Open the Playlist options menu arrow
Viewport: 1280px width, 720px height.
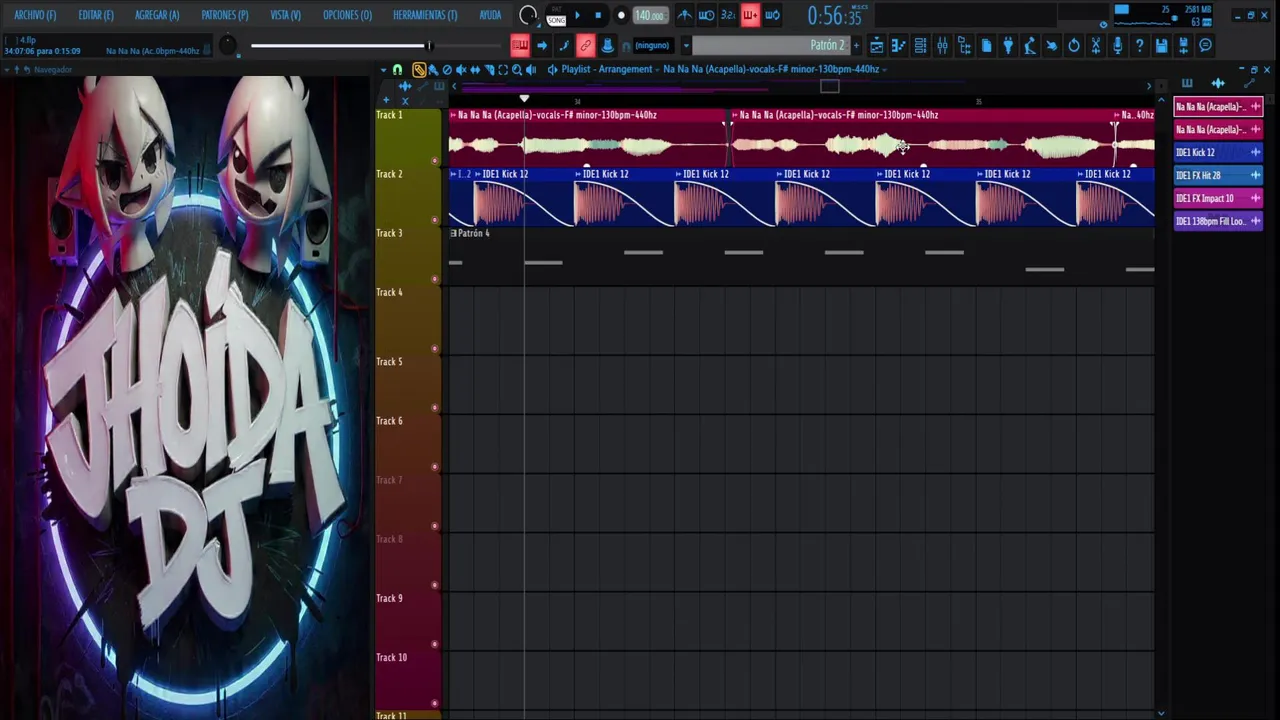click(384, 69)
